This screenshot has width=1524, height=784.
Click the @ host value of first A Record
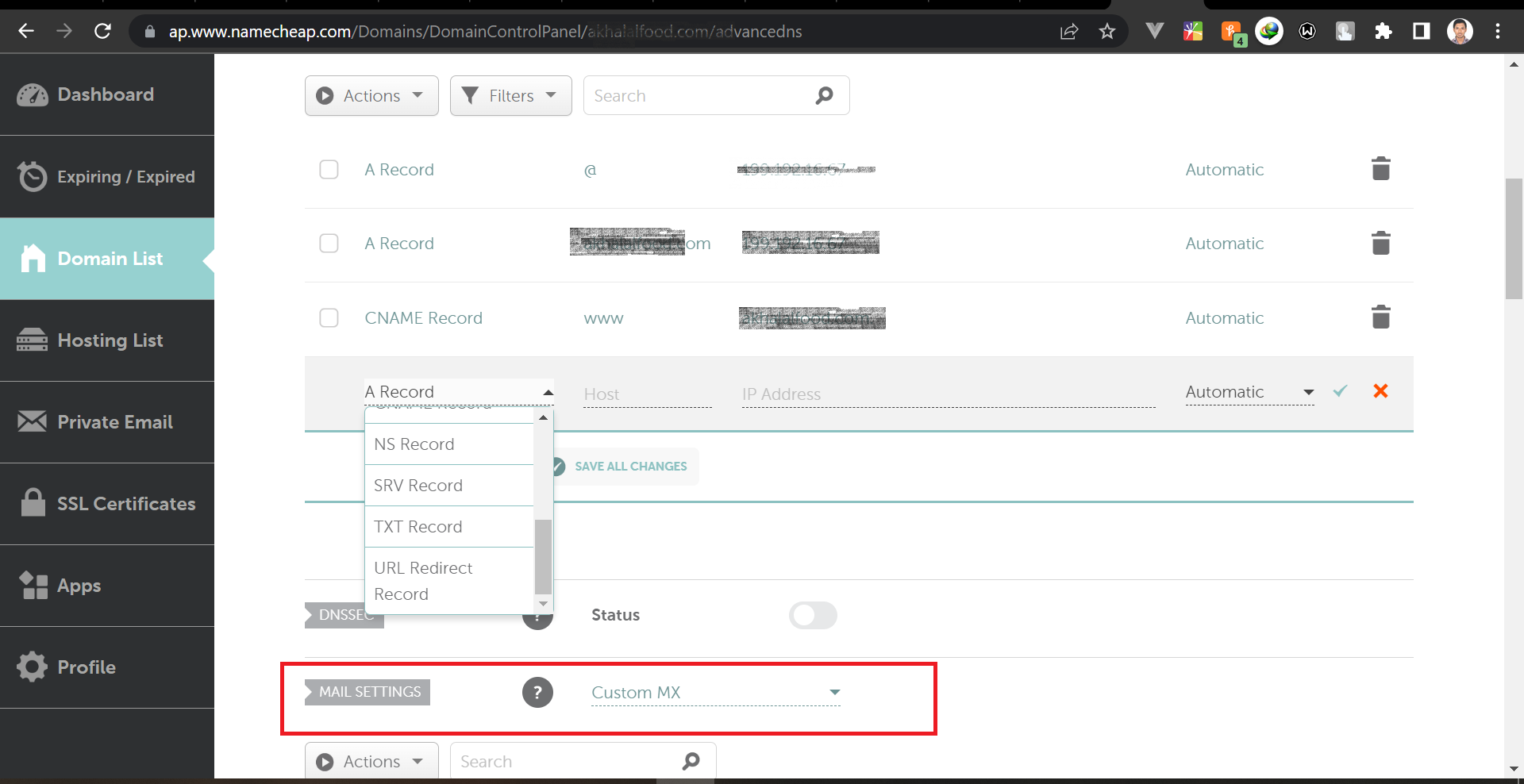(590, 170)
